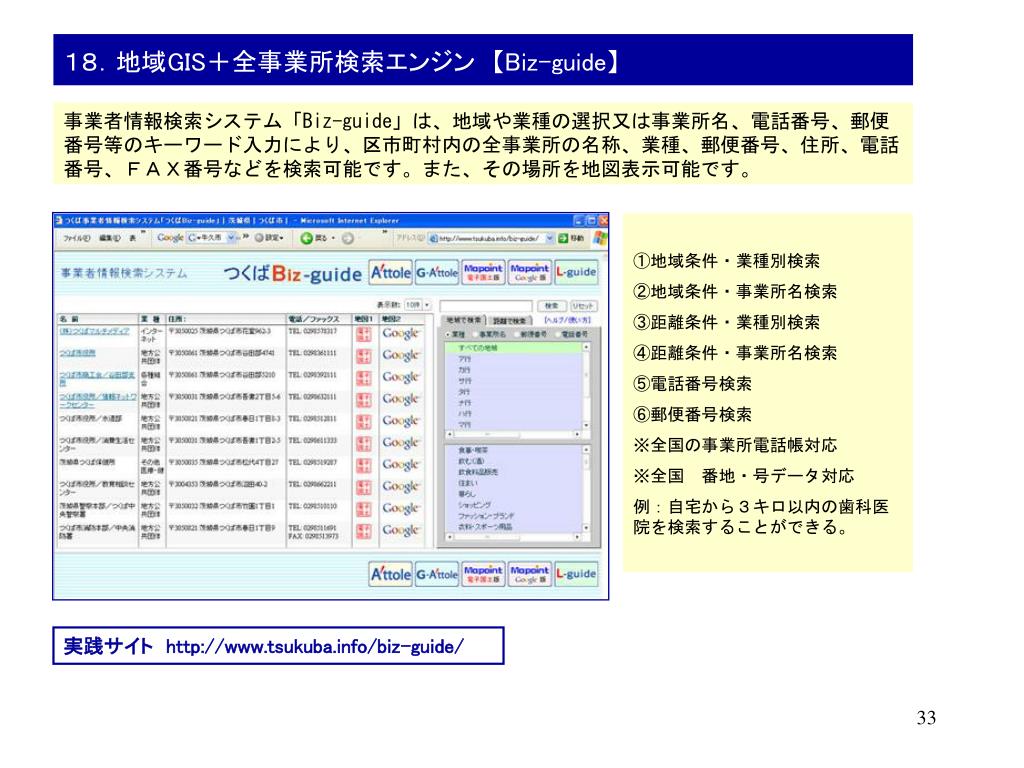
Task: Select 住まい in the category list
Action: [x=468, y=483]
